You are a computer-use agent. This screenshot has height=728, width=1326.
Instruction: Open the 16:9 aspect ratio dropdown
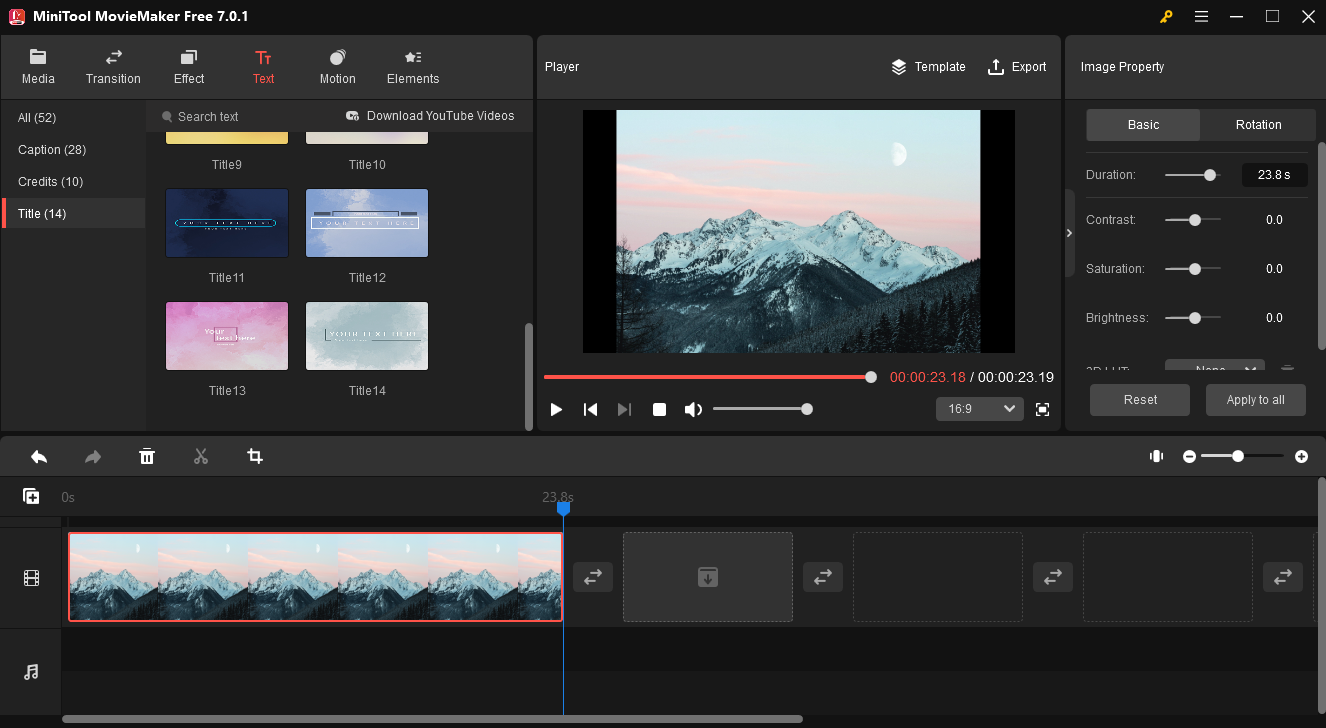click(980, 409)
